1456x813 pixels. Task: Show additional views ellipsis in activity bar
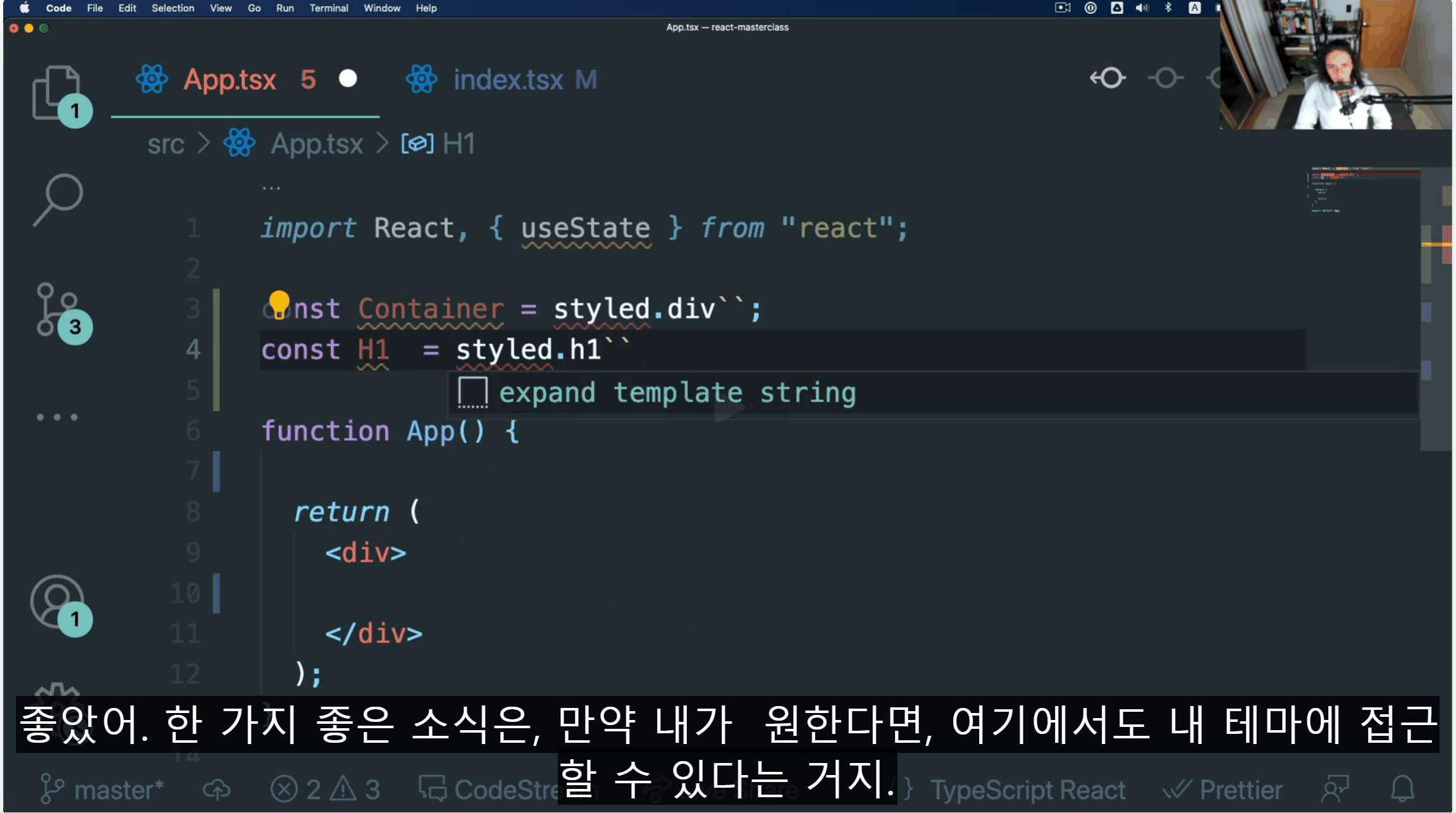[x=57, y=417]
